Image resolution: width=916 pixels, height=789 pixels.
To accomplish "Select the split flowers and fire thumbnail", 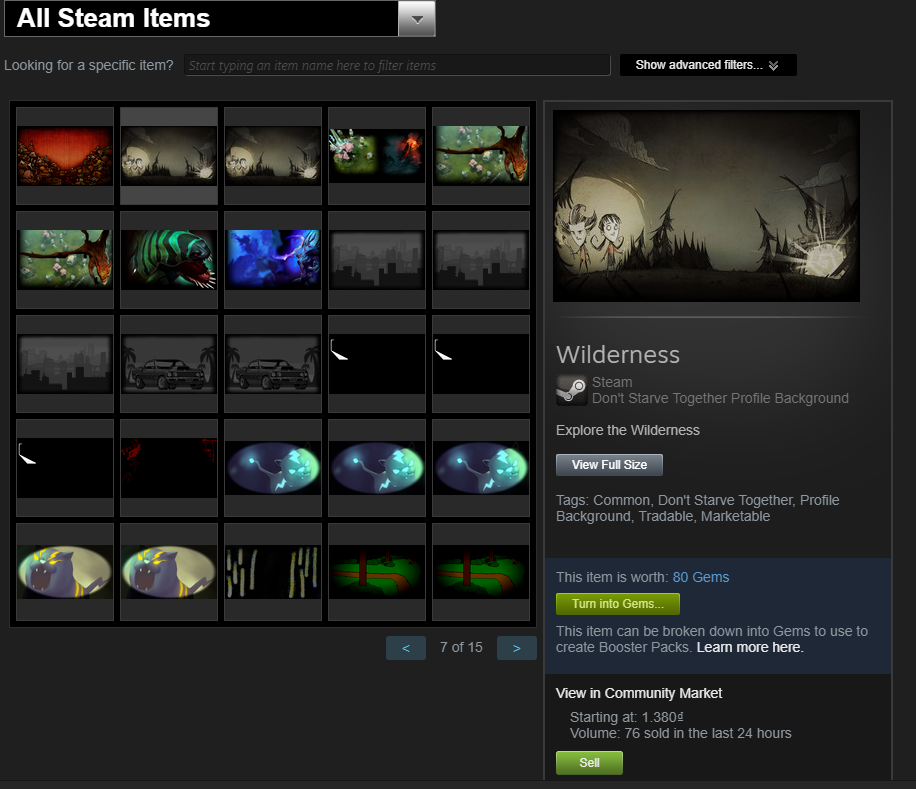I will point(377,156).
